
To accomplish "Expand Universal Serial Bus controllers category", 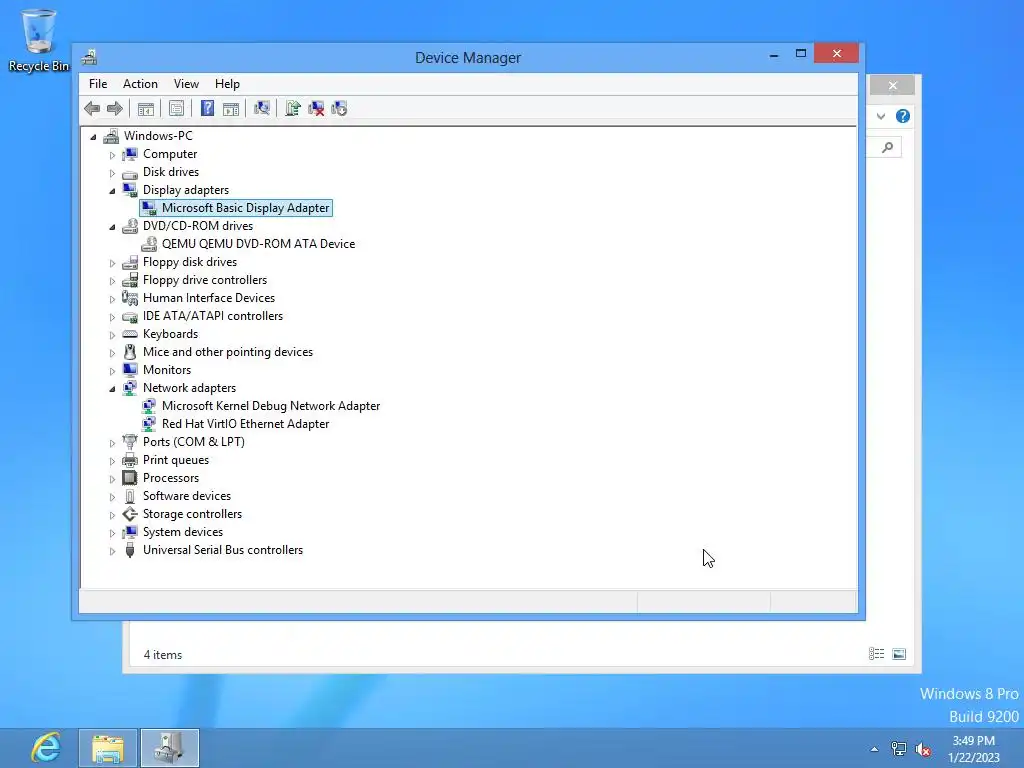I will coord(112,551).
